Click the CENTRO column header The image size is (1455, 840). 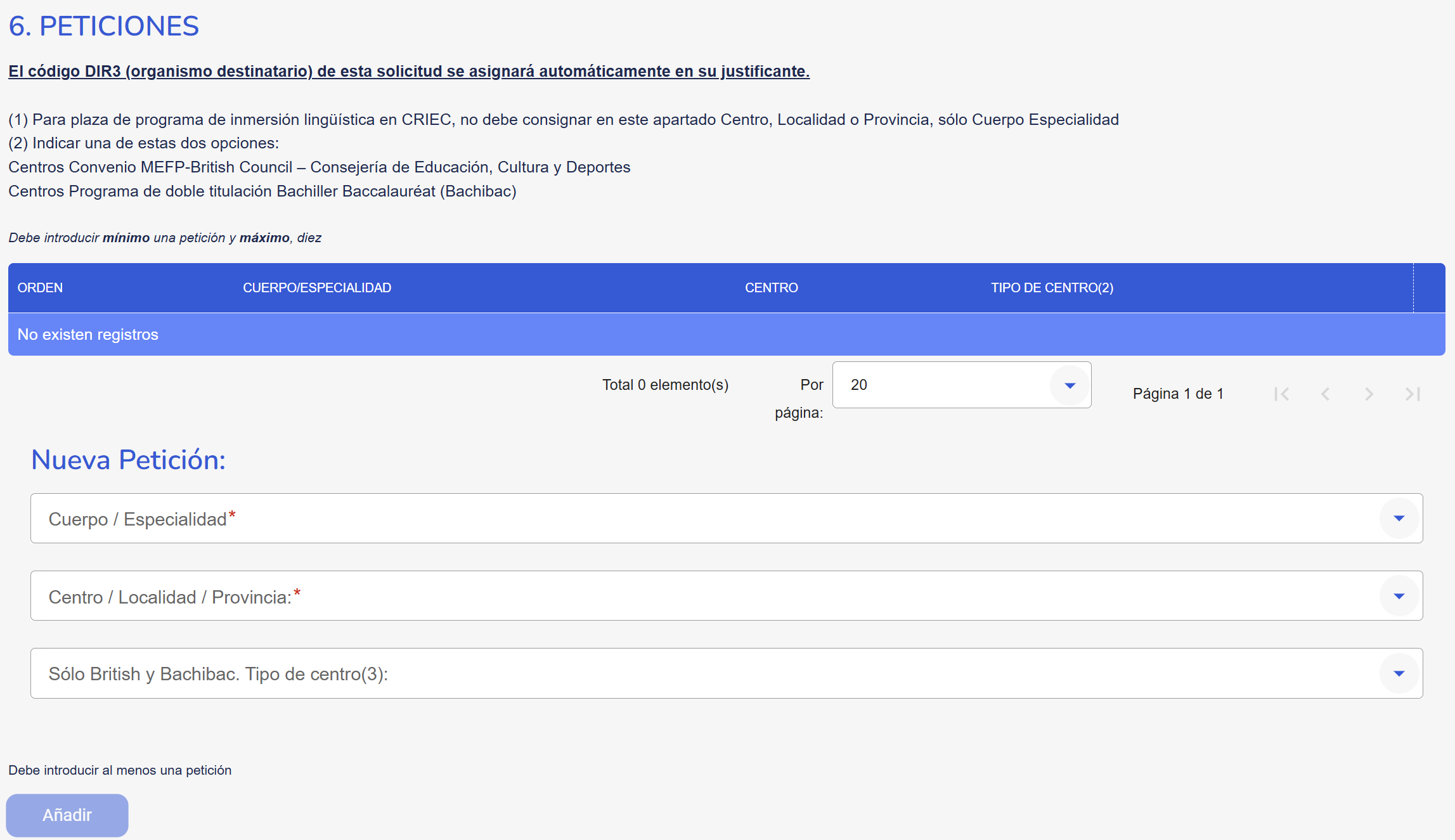pos(771,288)
